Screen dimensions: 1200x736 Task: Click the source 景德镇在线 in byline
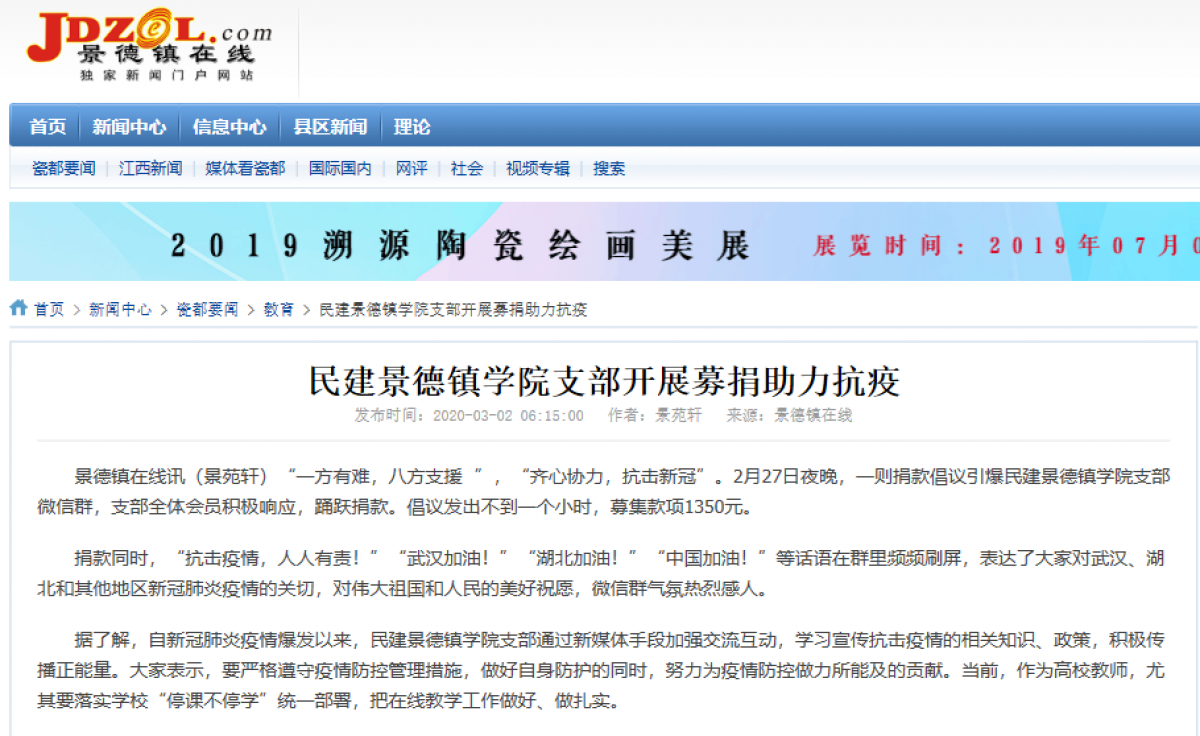click(813, 415)
